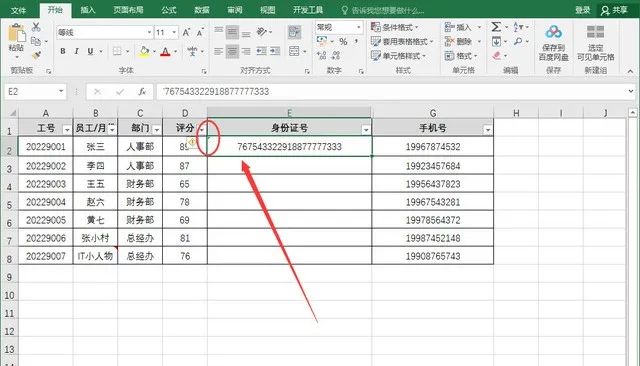Align text to the left
Screen dimensions: 640x366
pyautogui.click(x=219, y=51)
